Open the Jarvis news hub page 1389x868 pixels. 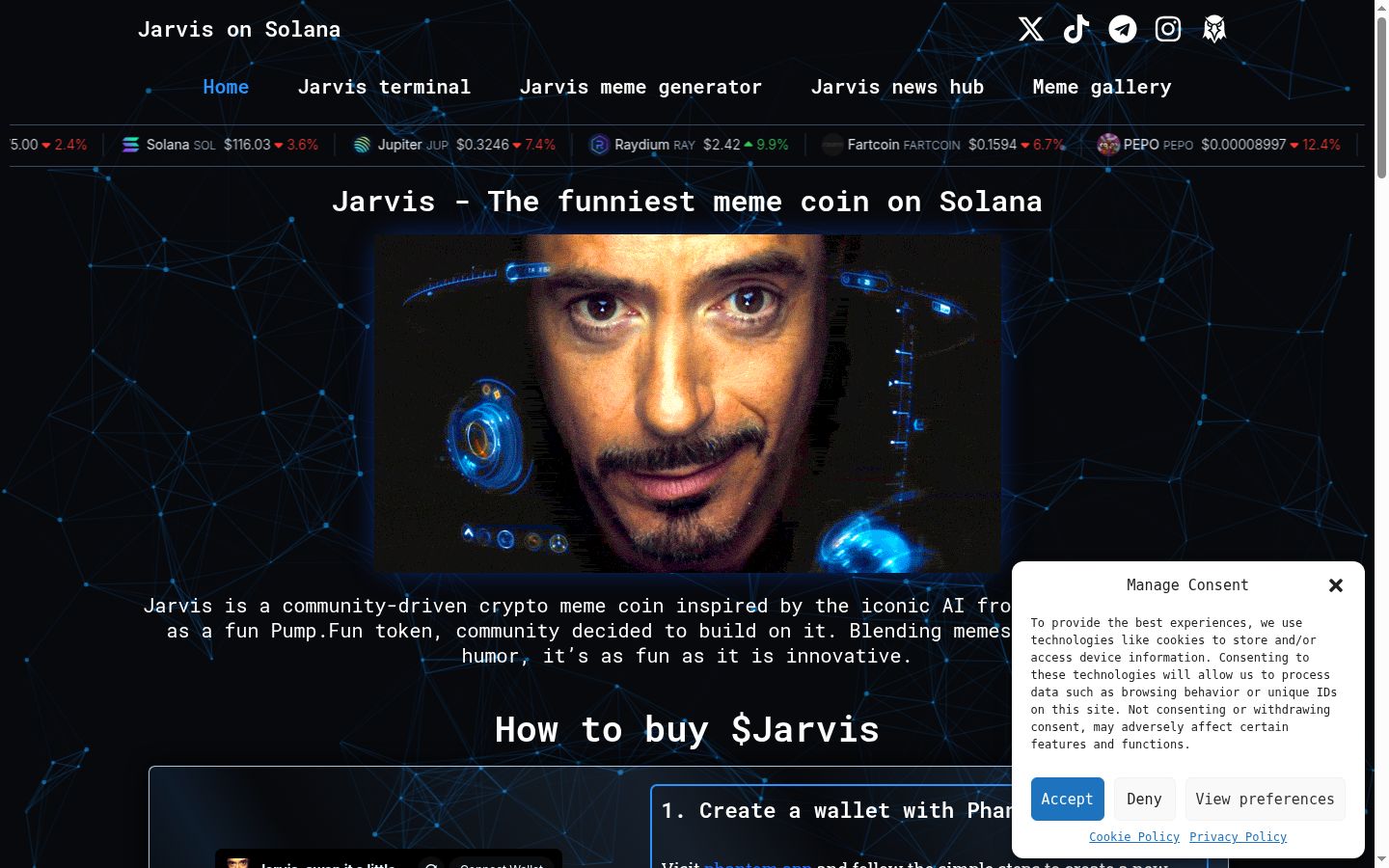tap(897, 87)
